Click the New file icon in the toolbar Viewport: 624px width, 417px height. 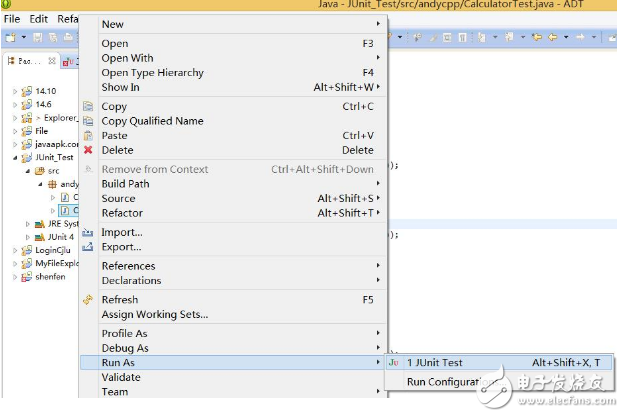10,37
